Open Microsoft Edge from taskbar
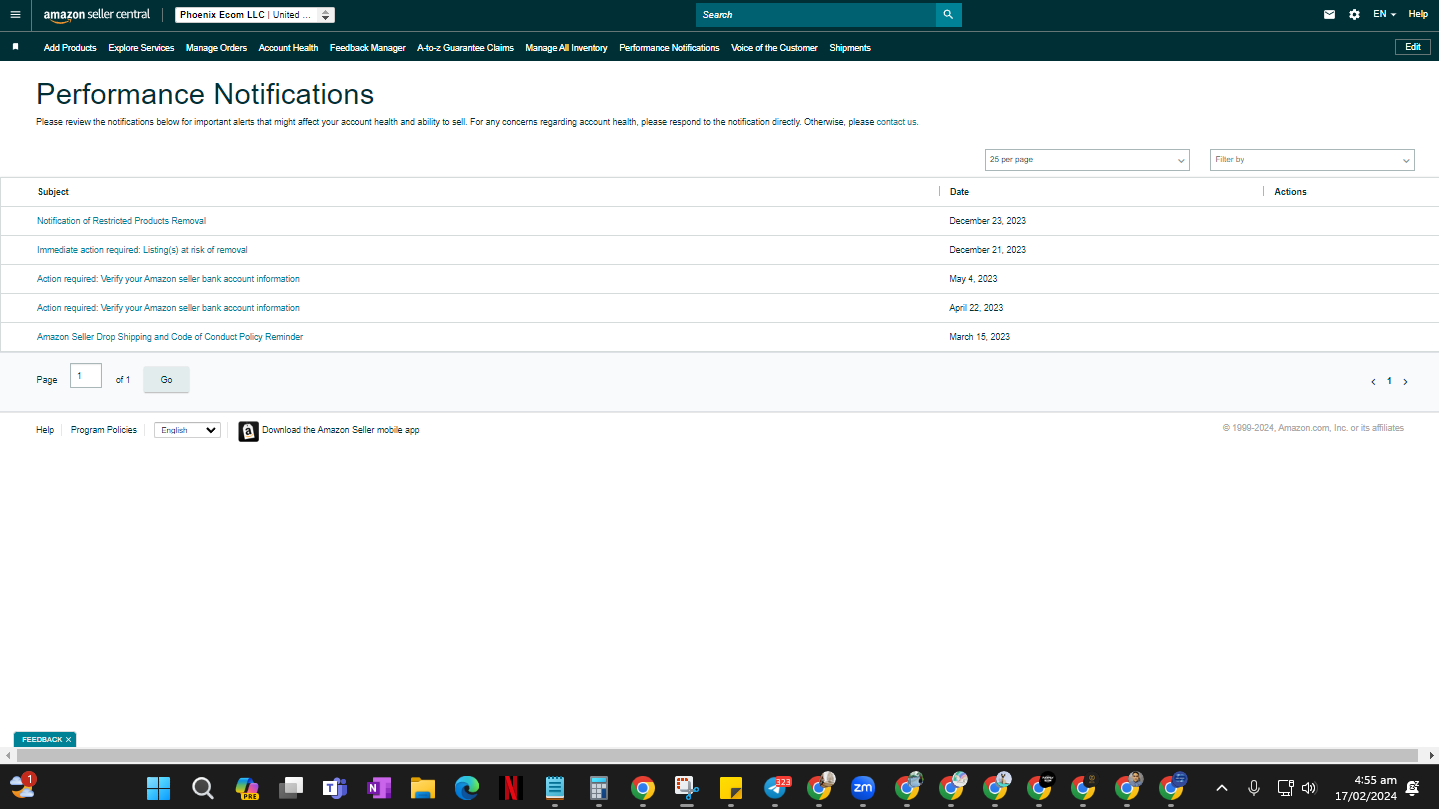The width and height of the screenshot is (1439, 809). point(467,788)
